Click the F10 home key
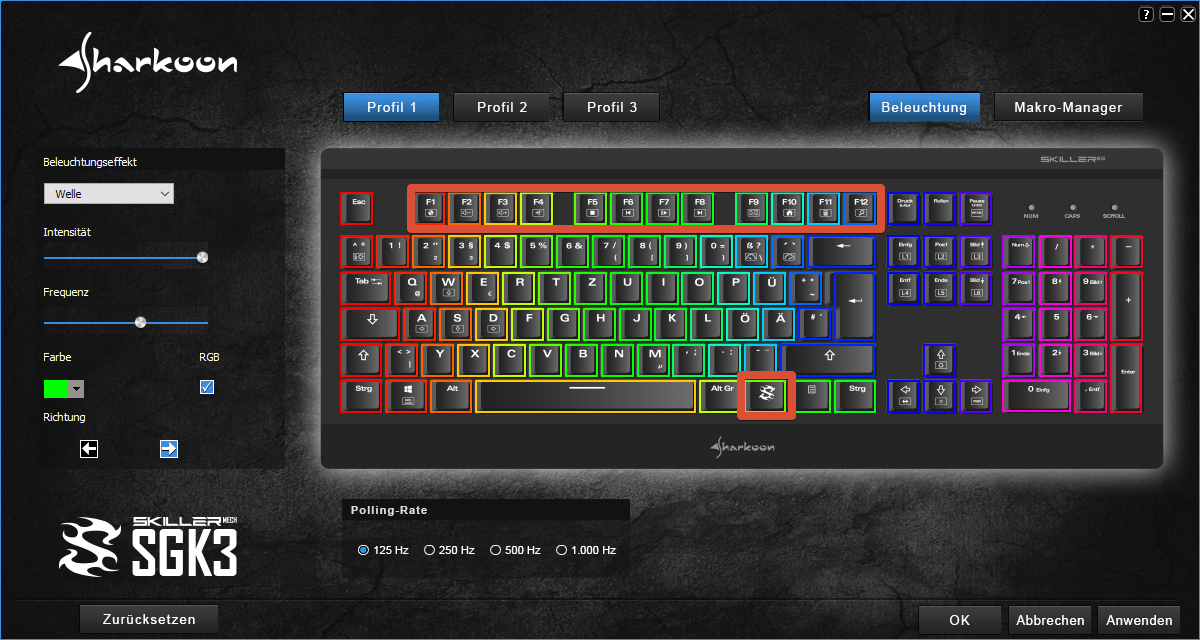Screen dimensions: 1200x640 (x=789, y=208)
